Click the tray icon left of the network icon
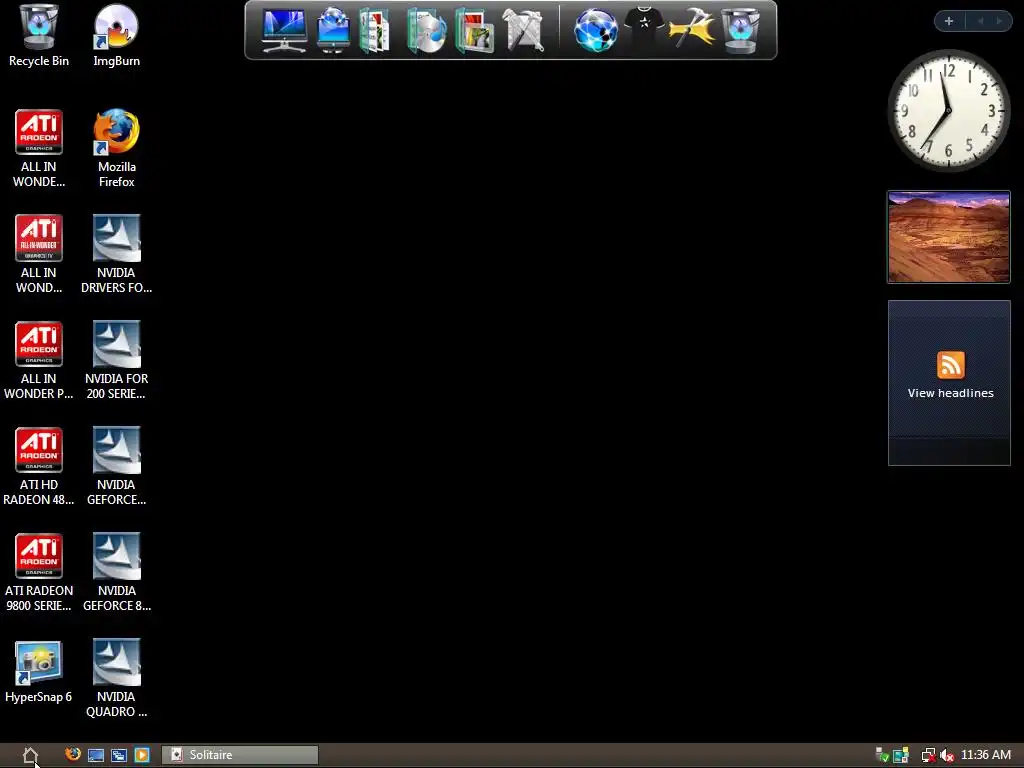The height and width of the screenshot is (768, 1024). coord(901,756)
